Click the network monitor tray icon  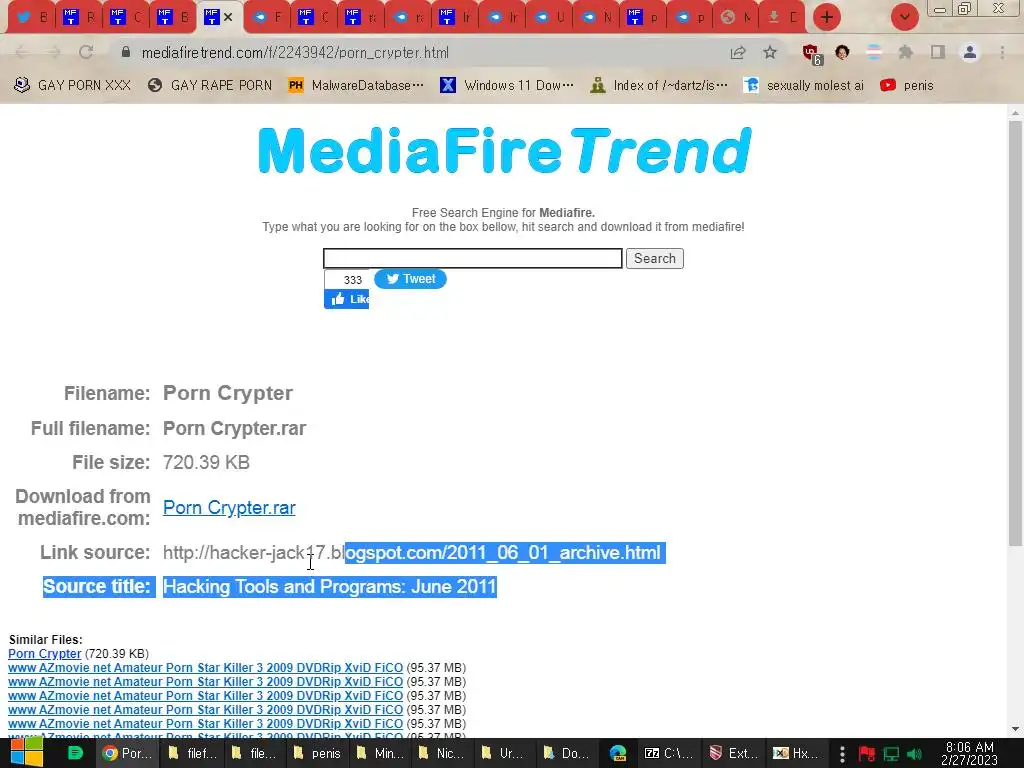coord(891,754)
